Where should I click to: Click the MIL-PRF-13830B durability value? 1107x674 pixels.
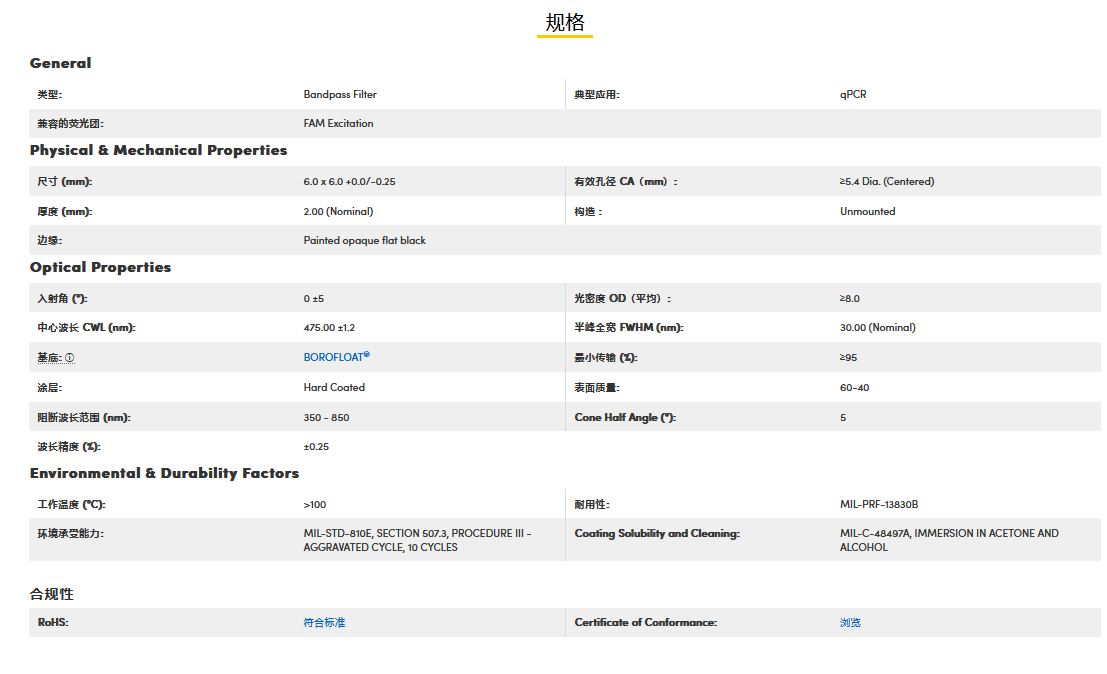point(879,505)
